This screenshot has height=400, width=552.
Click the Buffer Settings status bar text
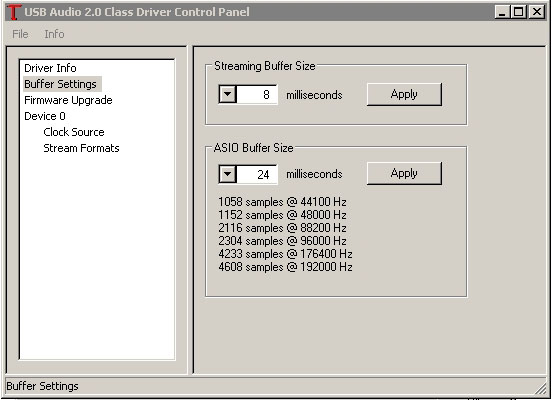click(x=43, y=386)
